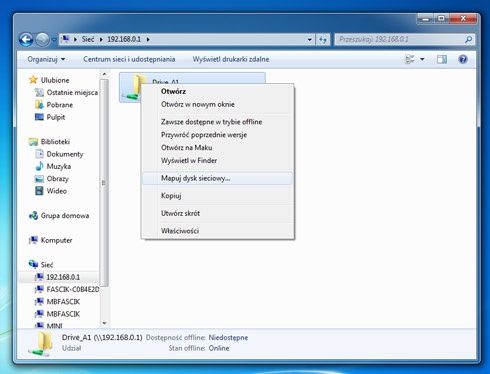490x374 pixels.
Task: Toggle the preview pane icon
Action: click(442, 59)
